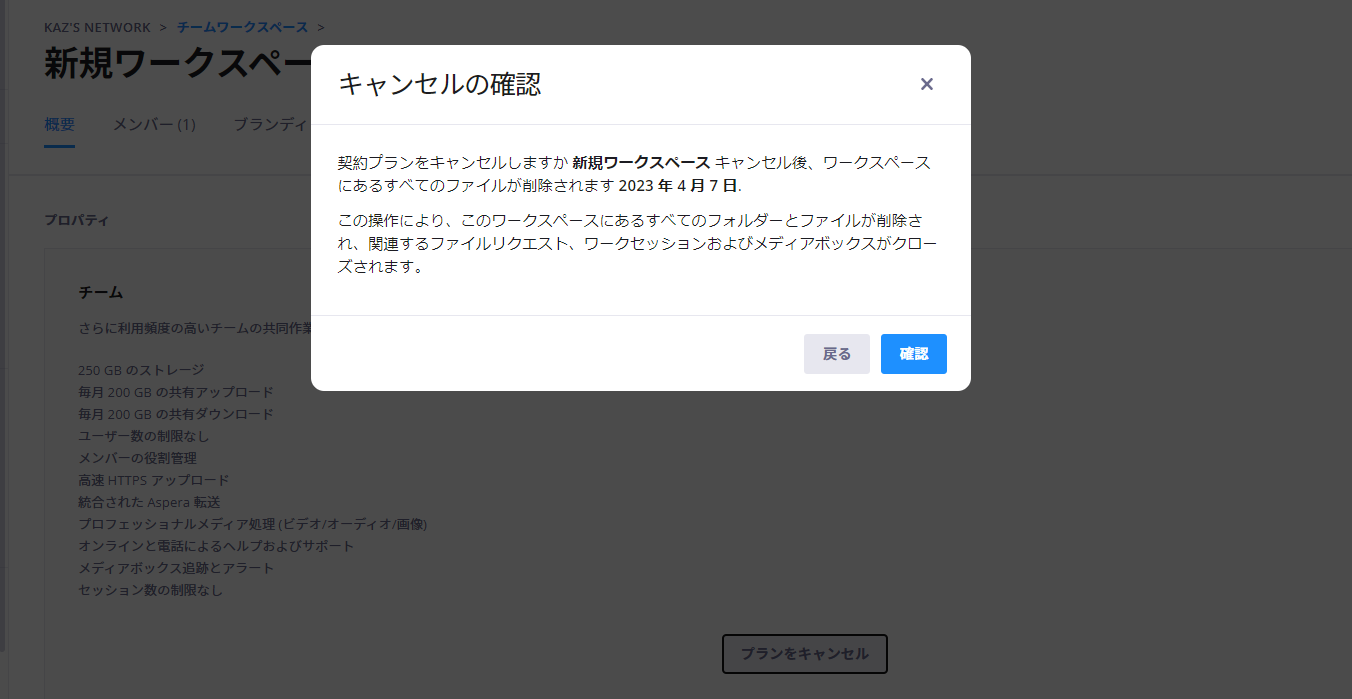1352x699 pixels.
Task: Click the 戻る back button
Action: pyautogui.click(x=837, y=354)
